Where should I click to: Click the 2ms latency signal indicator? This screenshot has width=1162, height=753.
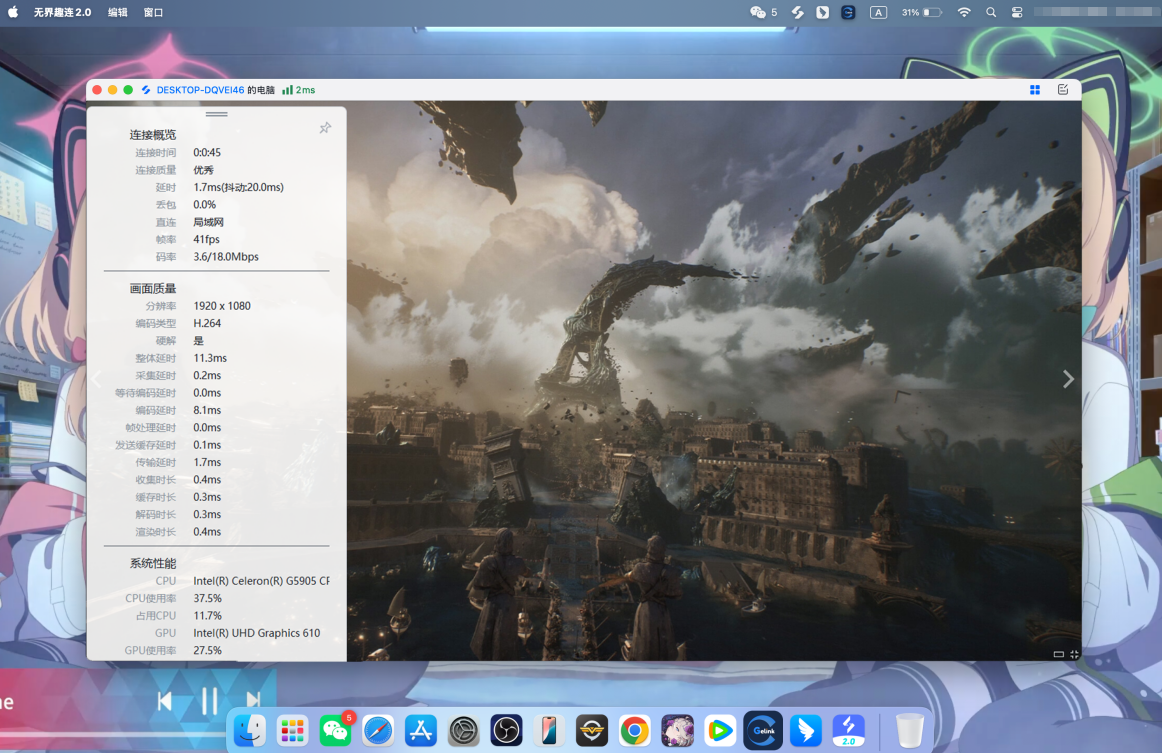click(299, 90)
